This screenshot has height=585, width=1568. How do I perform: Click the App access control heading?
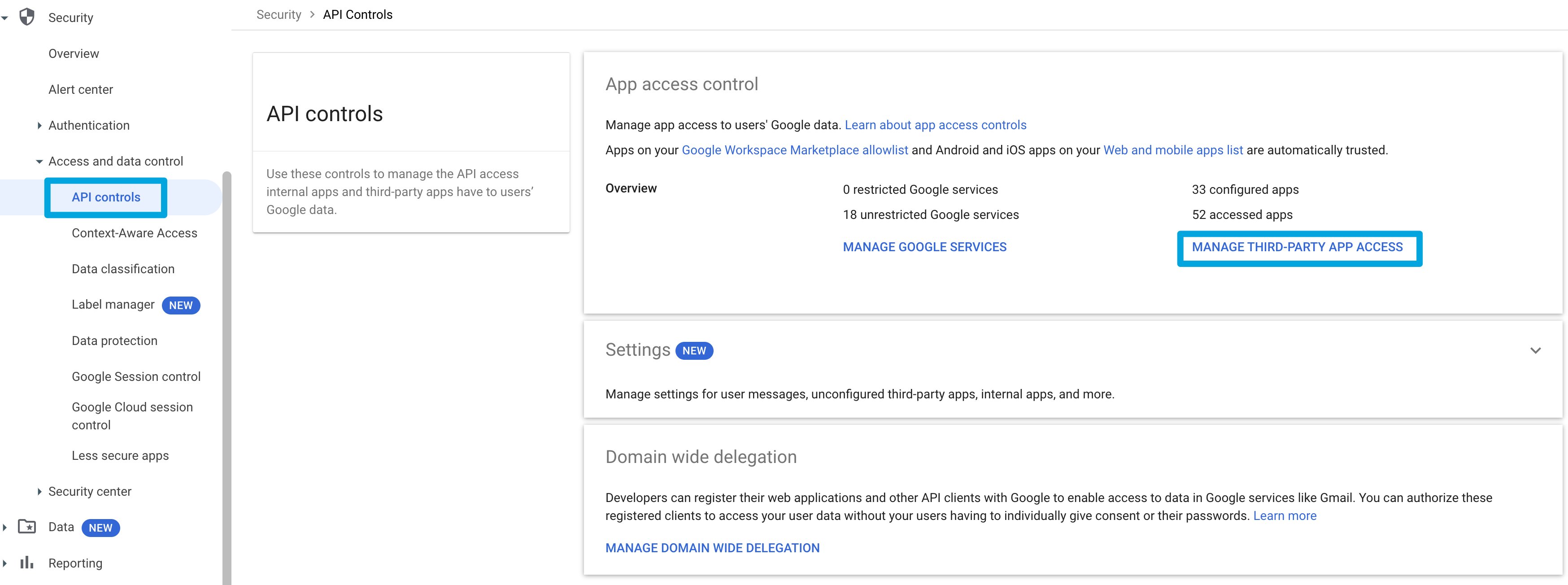681,84
